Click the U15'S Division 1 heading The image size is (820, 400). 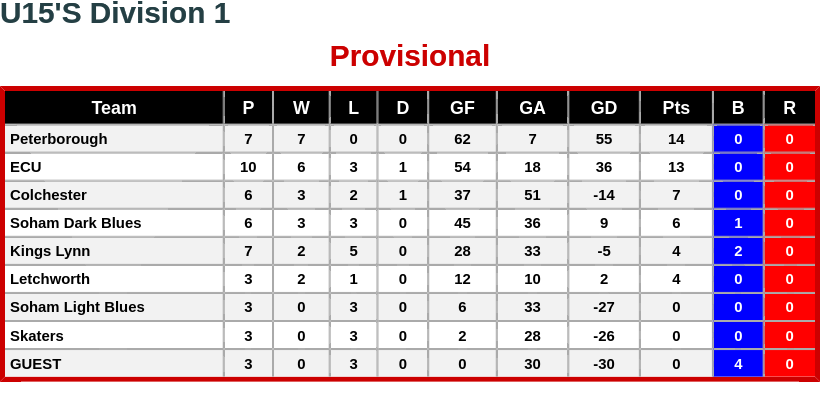[x=115, y=13]
